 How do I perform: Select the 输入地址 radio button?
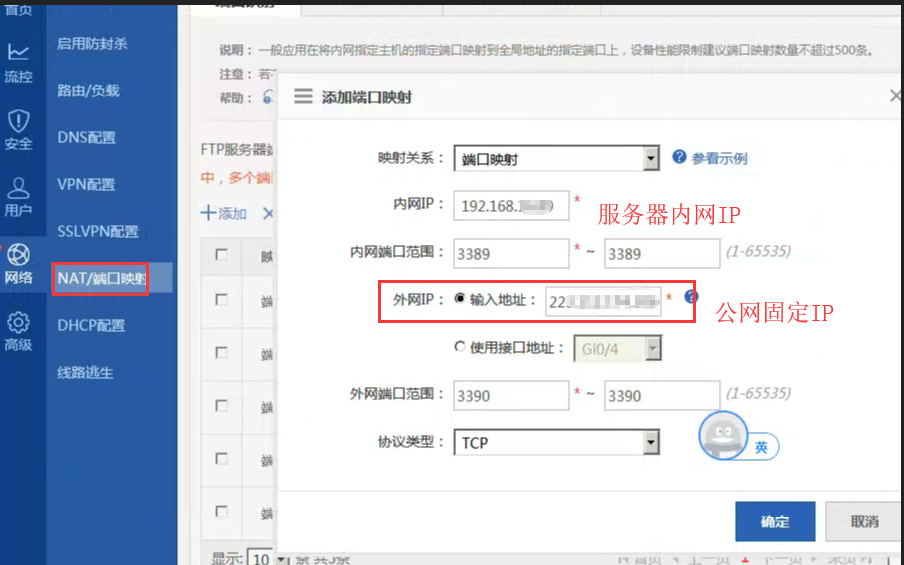click(460, 299)
